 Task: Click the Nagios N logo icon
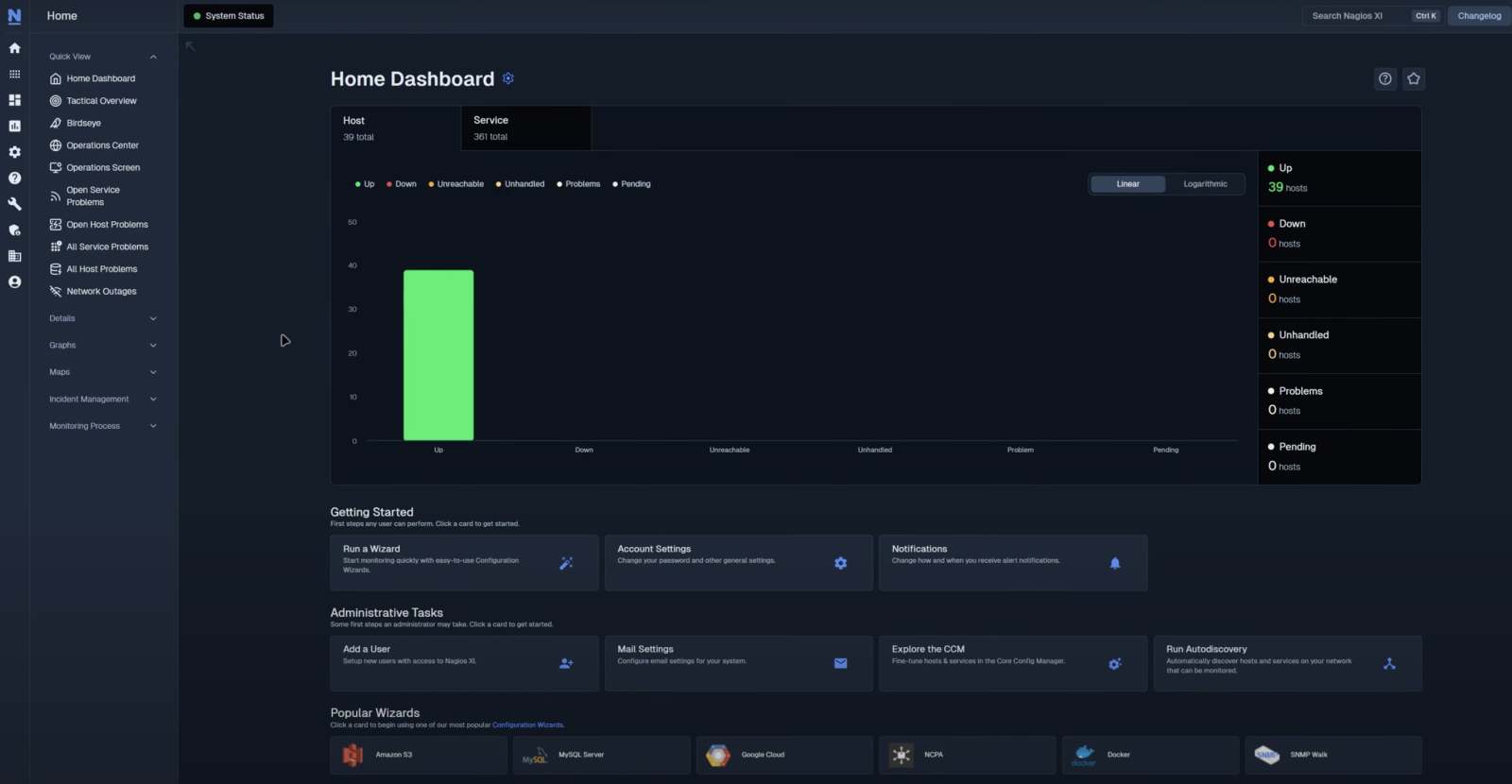[x=14, y=16]
